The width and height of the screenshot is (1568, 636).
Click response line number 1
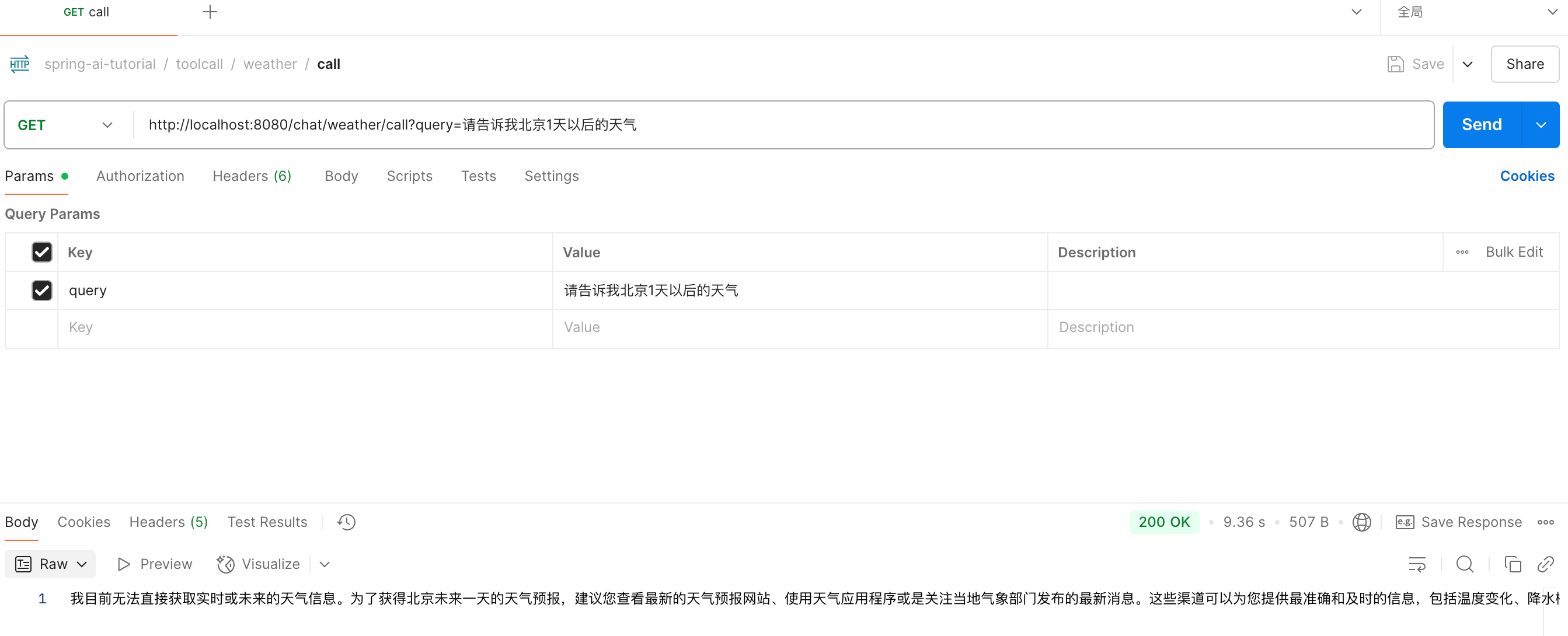42,599
